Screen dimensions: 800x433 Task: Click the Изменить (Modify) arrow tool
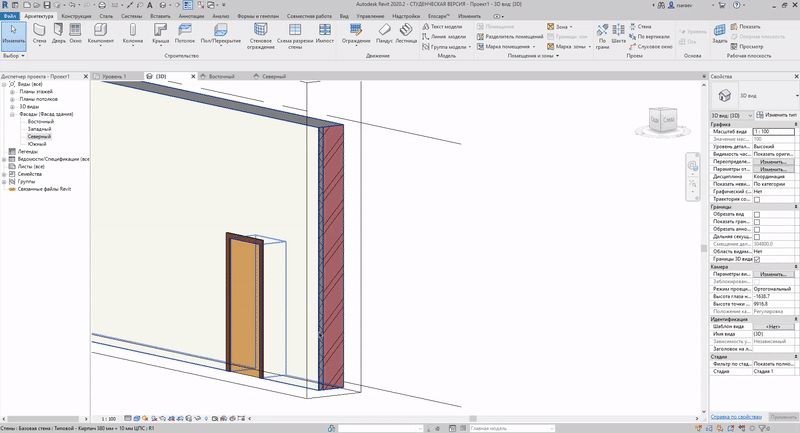coord(13,34)
